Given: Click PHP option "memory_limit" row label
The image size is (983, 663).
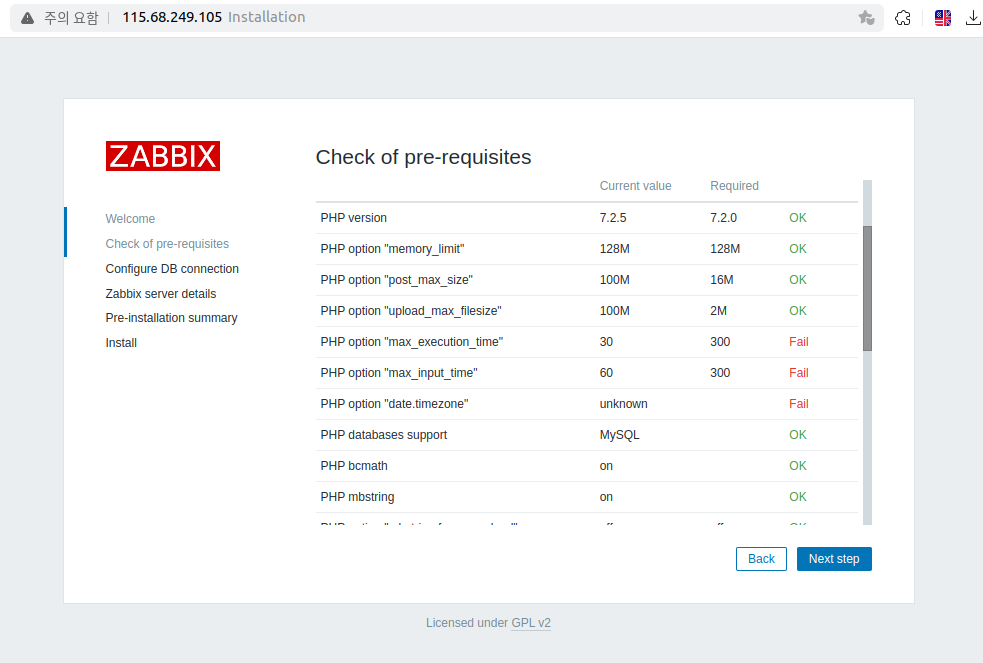Looking at the screenshot, I should click(392, 249).
